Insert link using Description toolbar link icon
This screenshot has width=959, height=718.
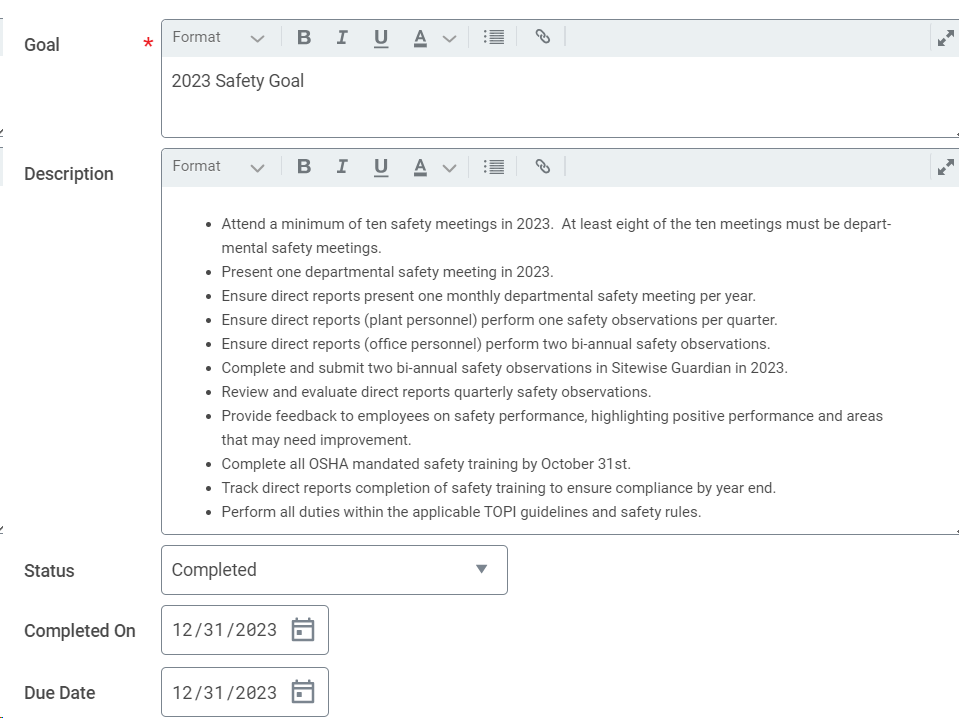(542, 166)
